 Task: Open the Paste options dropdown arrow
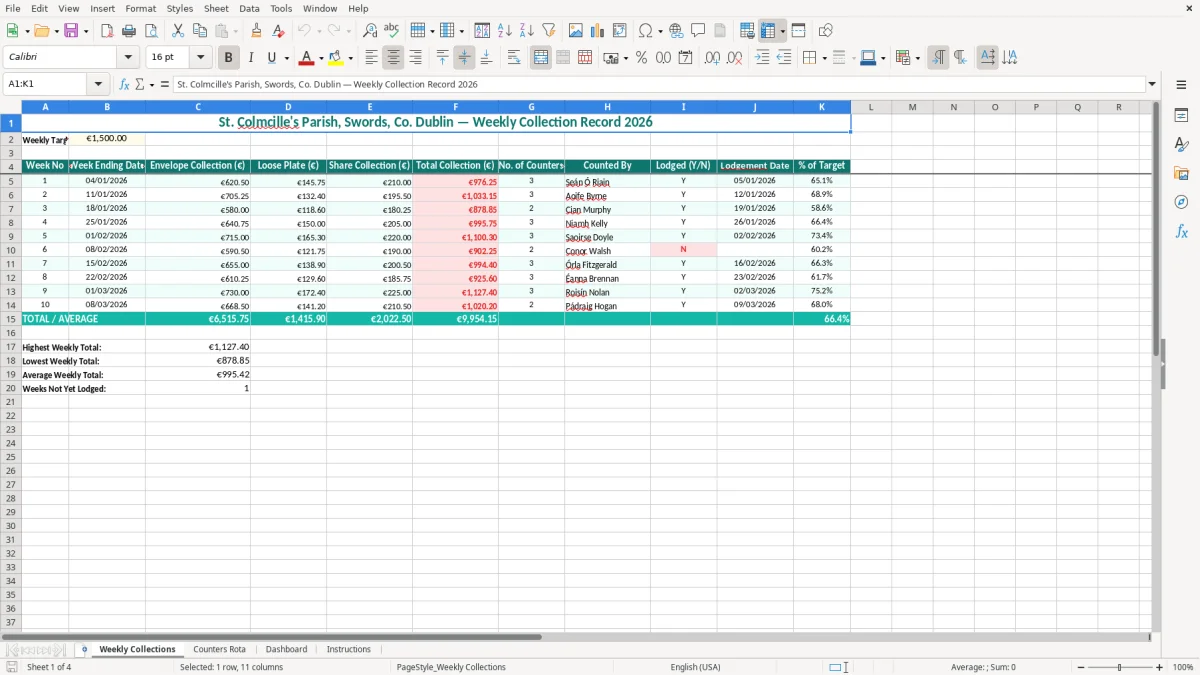coord(236,31)
